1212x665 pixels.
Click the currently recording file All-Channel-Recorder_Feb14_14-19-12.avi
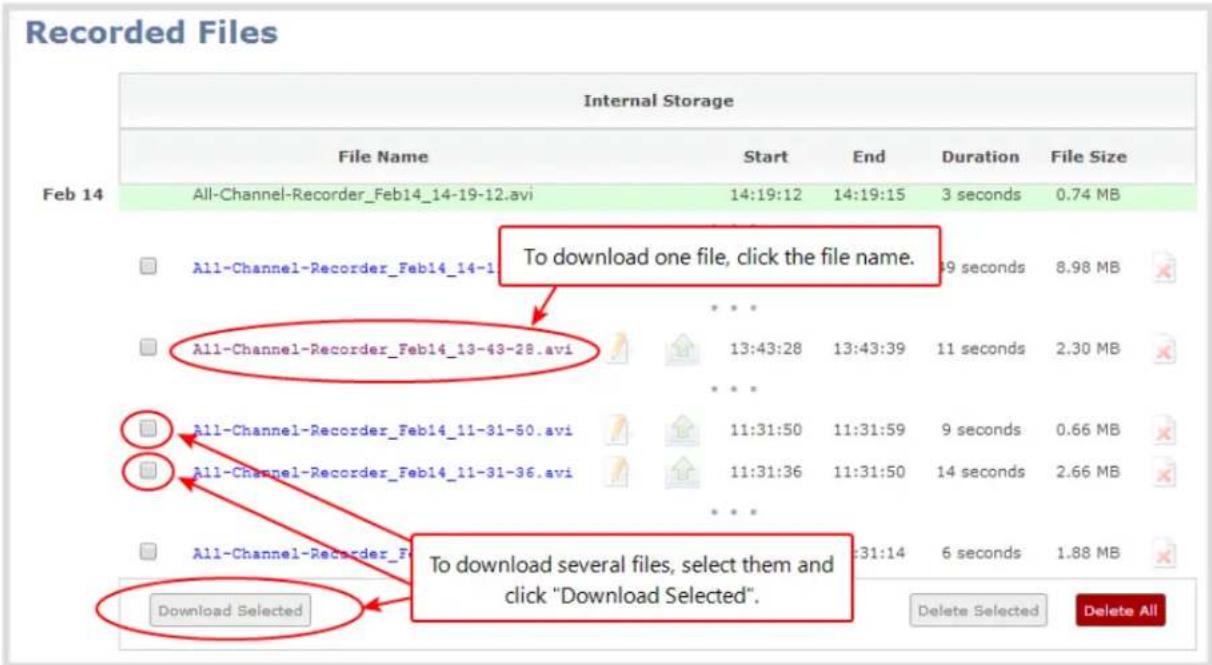coord(362,195)
